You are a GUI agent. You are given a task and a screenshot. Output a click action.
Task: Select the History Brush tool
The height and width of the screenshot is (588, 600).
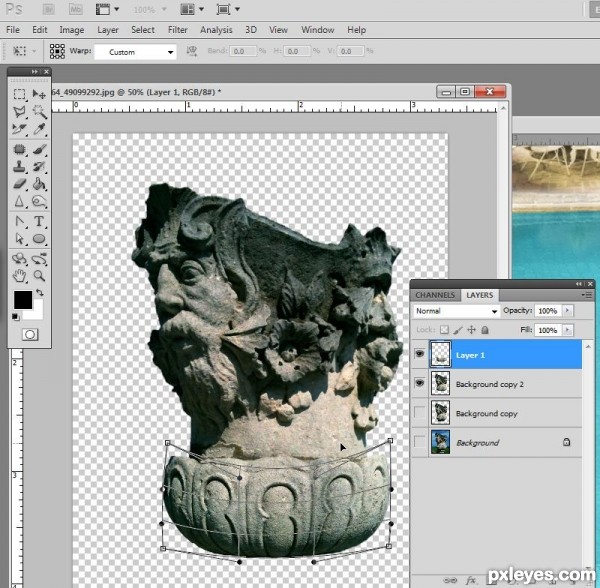coord(39,166)
